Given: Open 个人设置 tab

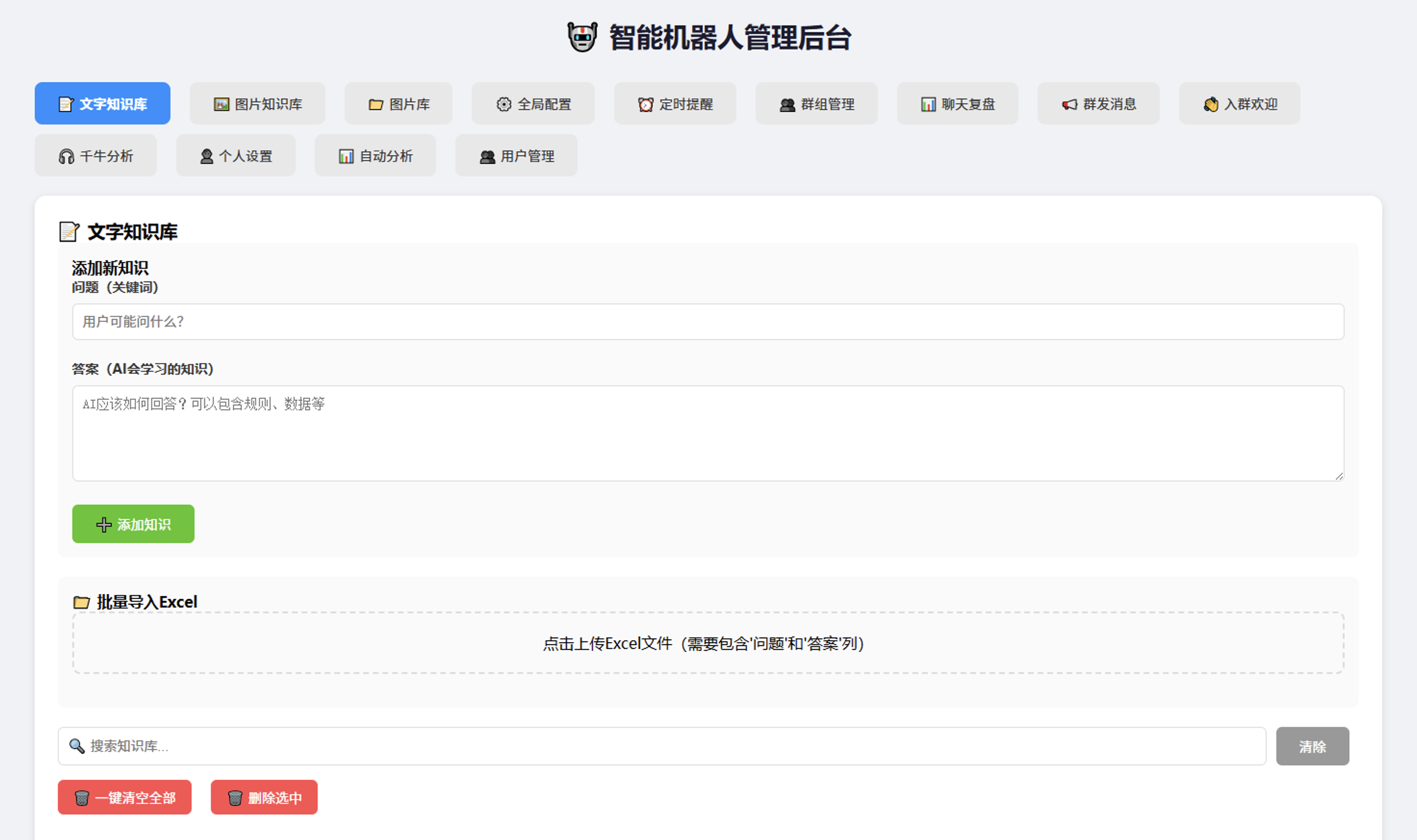Looking at the screenshot, I should (236, 155).
